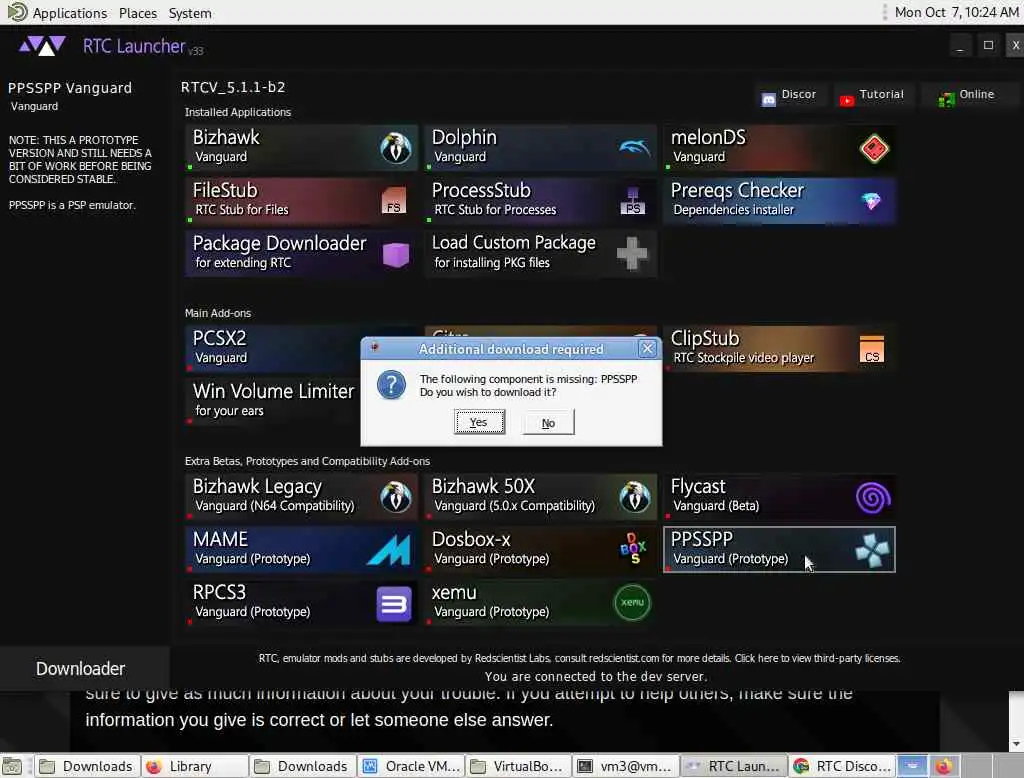Open the Discord button label
The image size is (1024, 778).
(x=798, y=94)
